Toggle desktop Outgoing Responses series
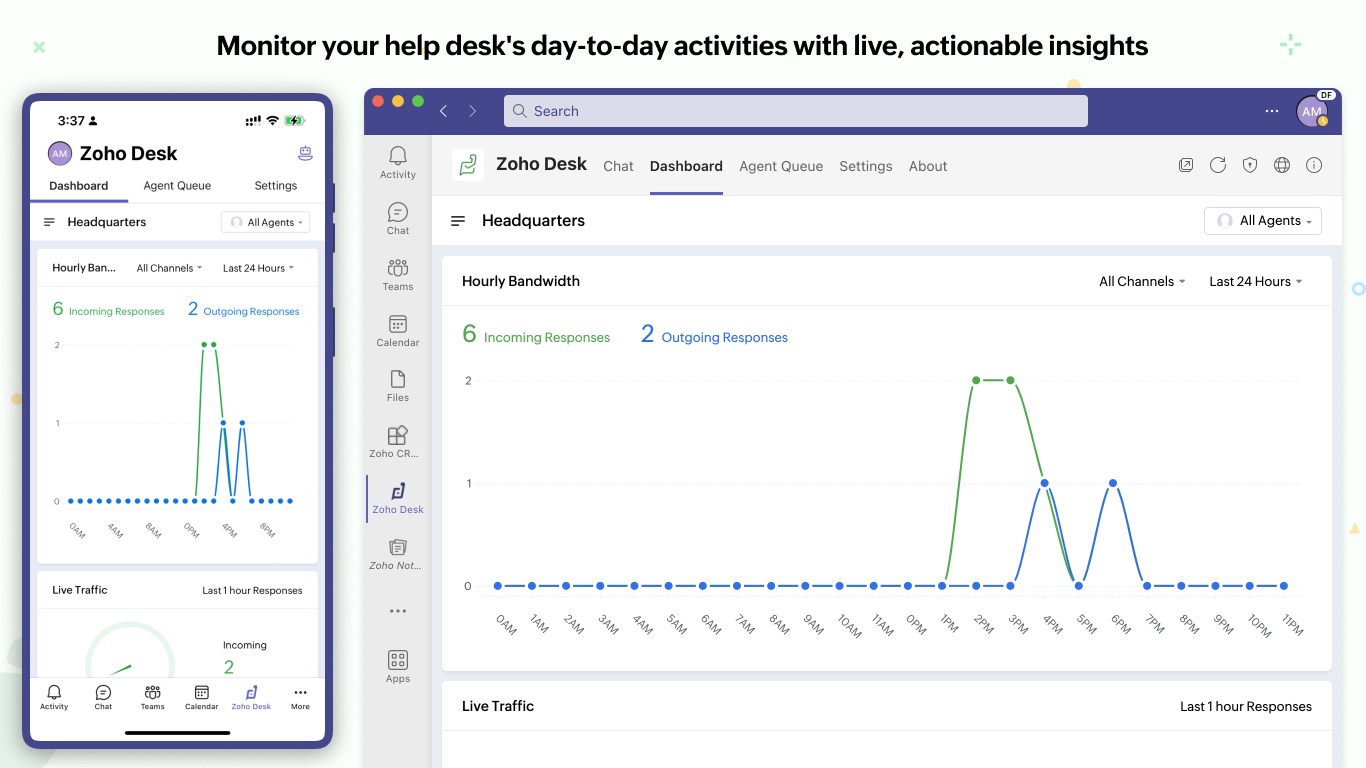Viewport: 1366px width, 768px height. pyautogui.click(x=714, y=335)
